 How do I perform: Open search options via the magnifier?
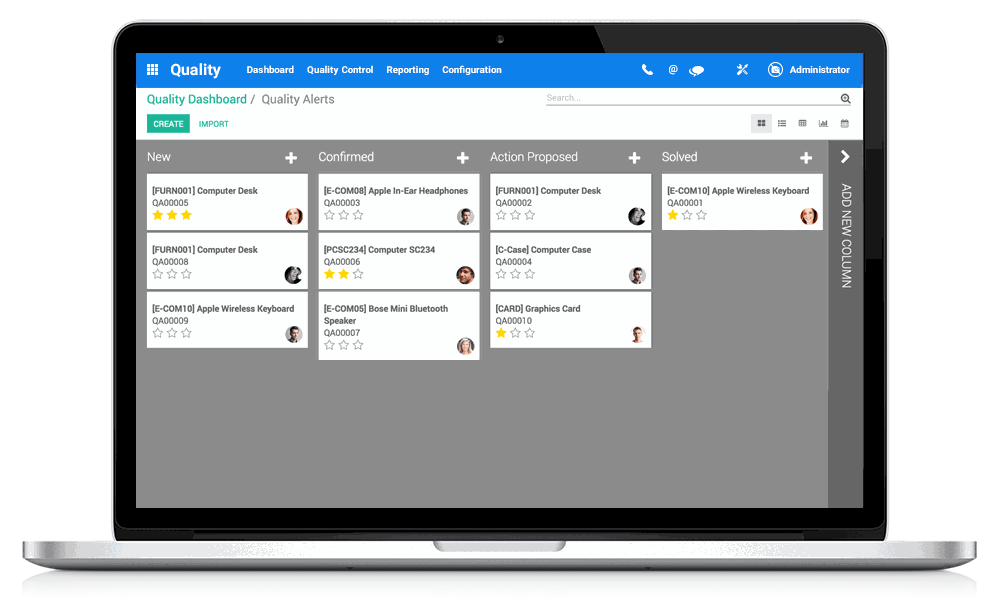tap(845, 99)
